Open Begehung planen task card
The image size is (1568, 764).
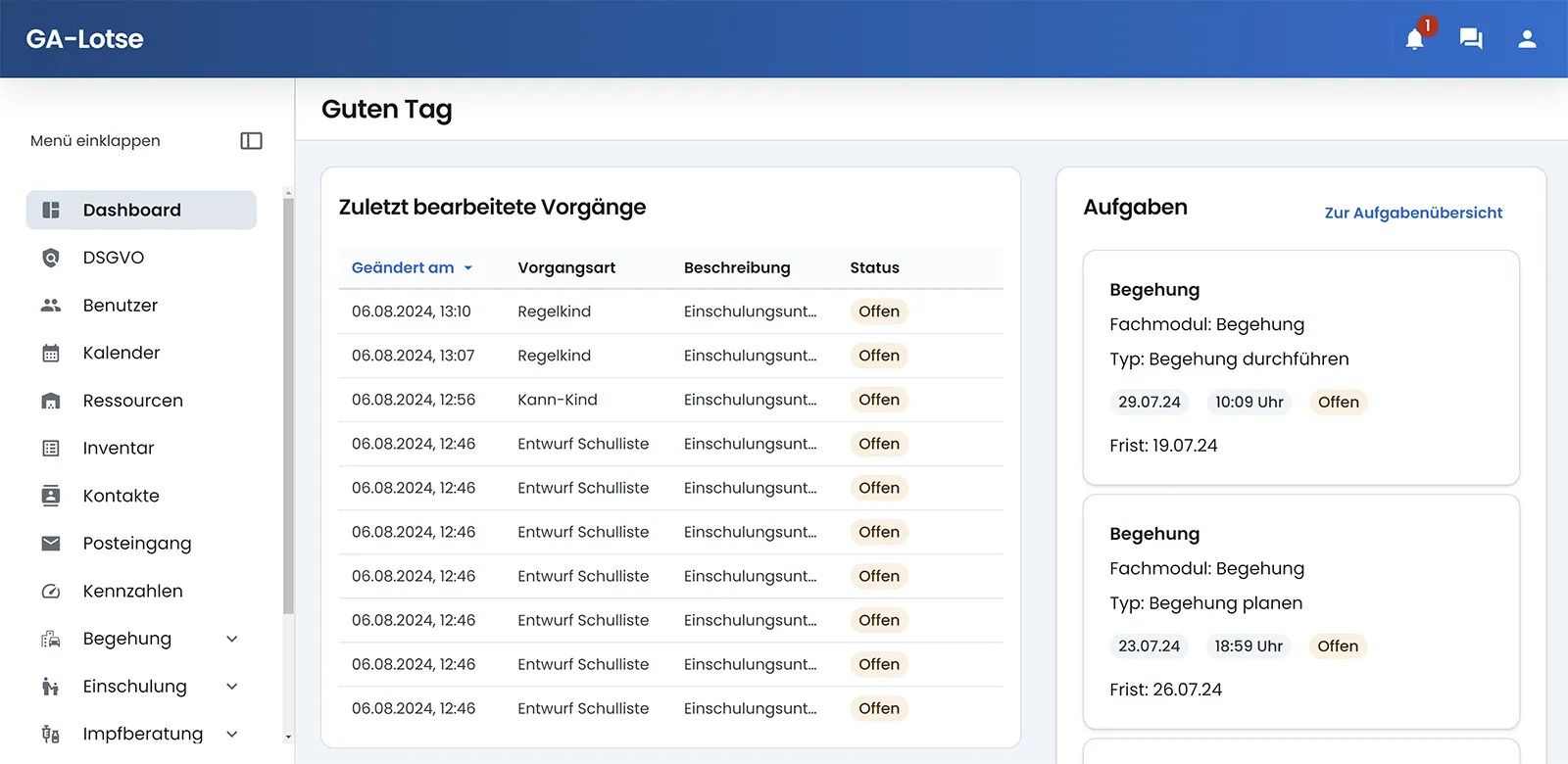[x=1300, y=611]
